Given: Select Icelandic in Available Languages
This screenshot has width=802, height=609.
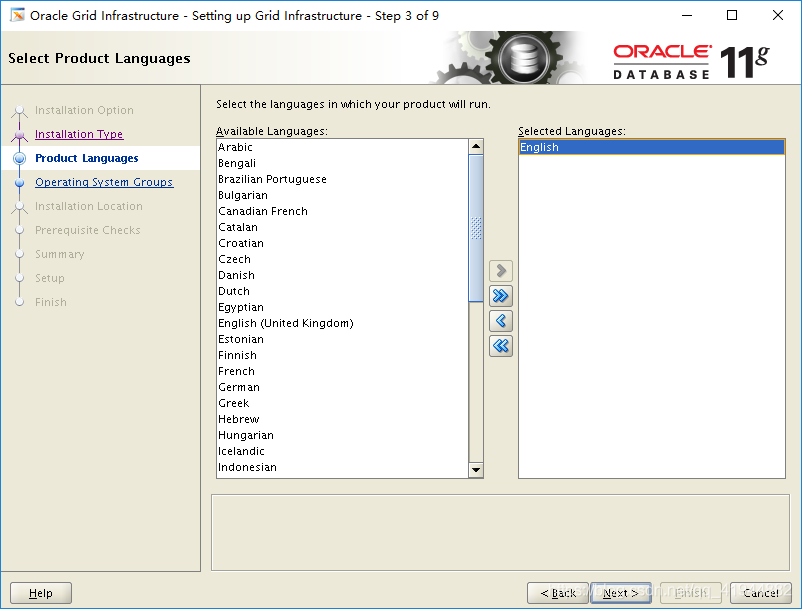Looking at the screenshot, I should click(x=342, y=451).
